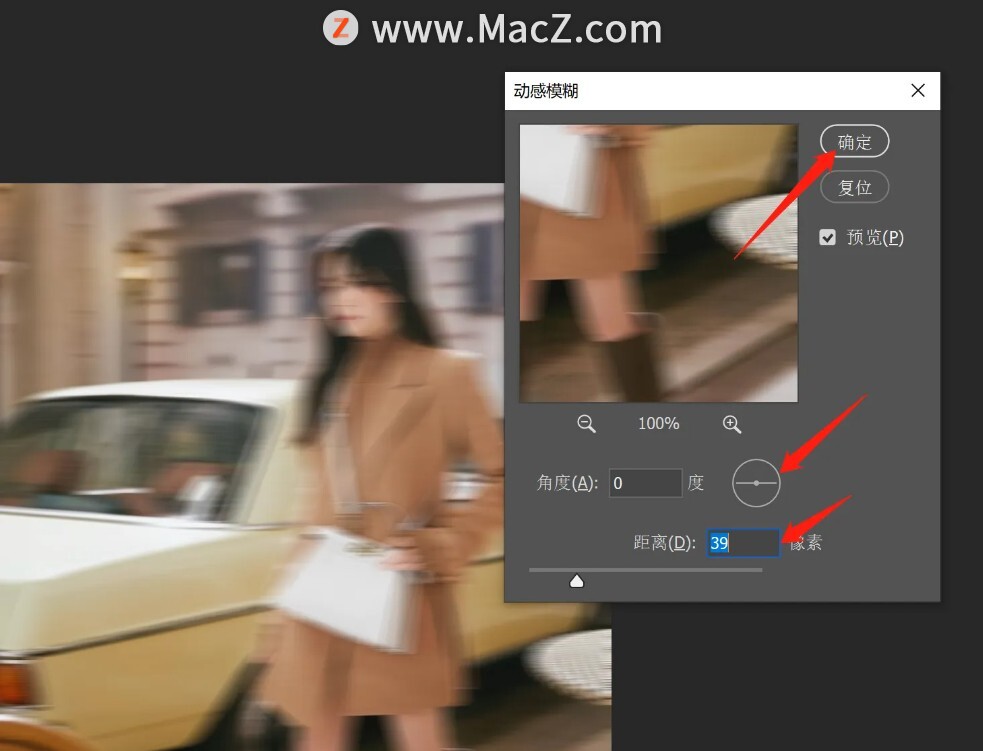This screenshot has height=751, width=983.
Task: Click the right end of the distance slider track
Action: 760,570
